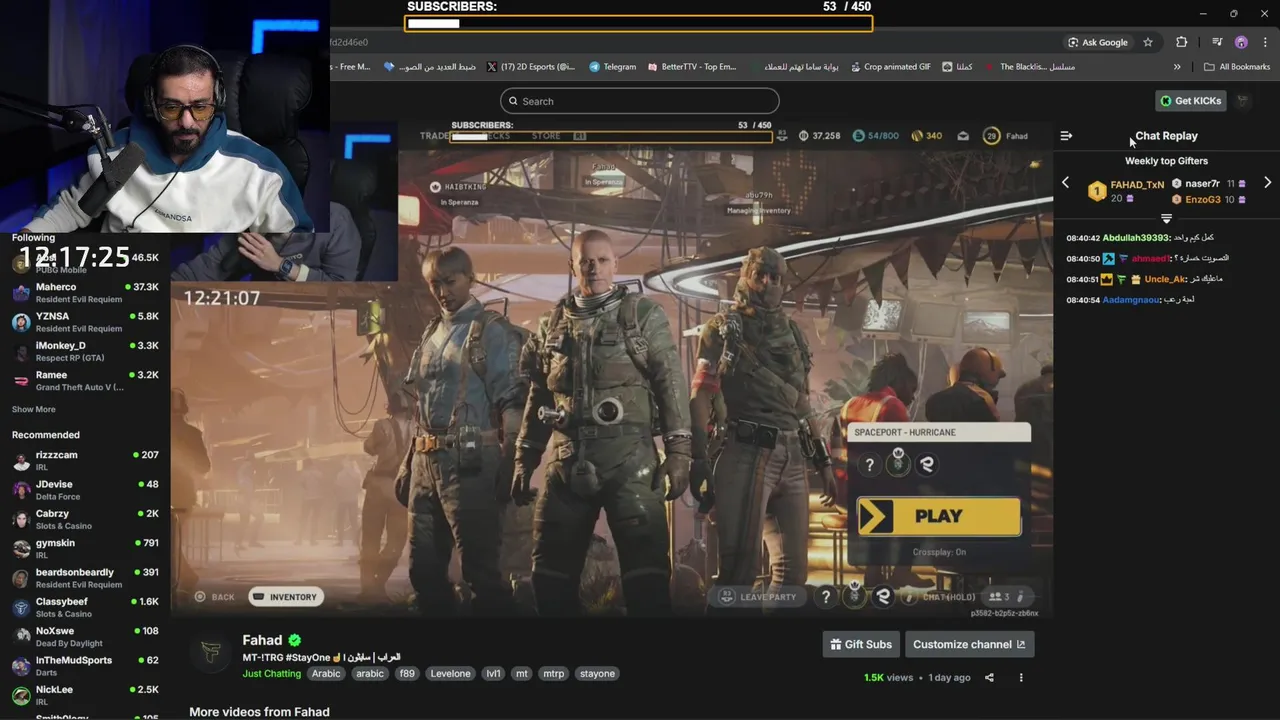The width and height of the screenshot is (1280, 720).
Task: Click the Ask Google button in address bar
Action: pos(1097,42)
